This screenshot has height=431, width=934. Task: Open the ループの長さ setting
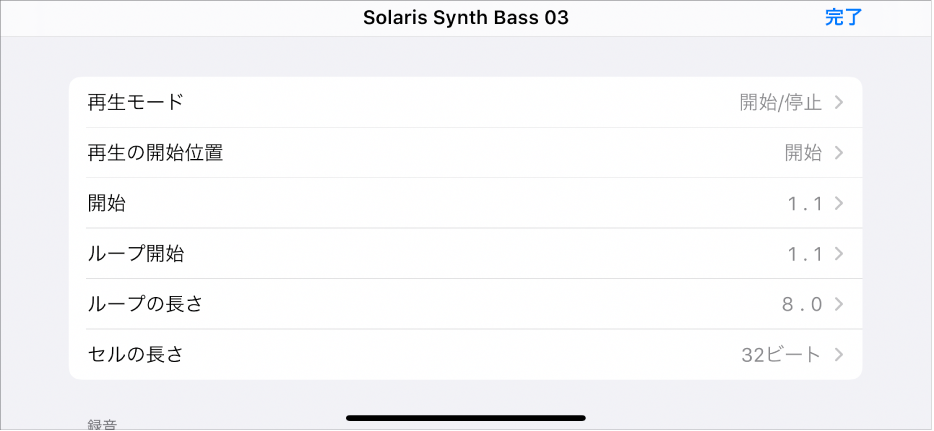[146, 304]
